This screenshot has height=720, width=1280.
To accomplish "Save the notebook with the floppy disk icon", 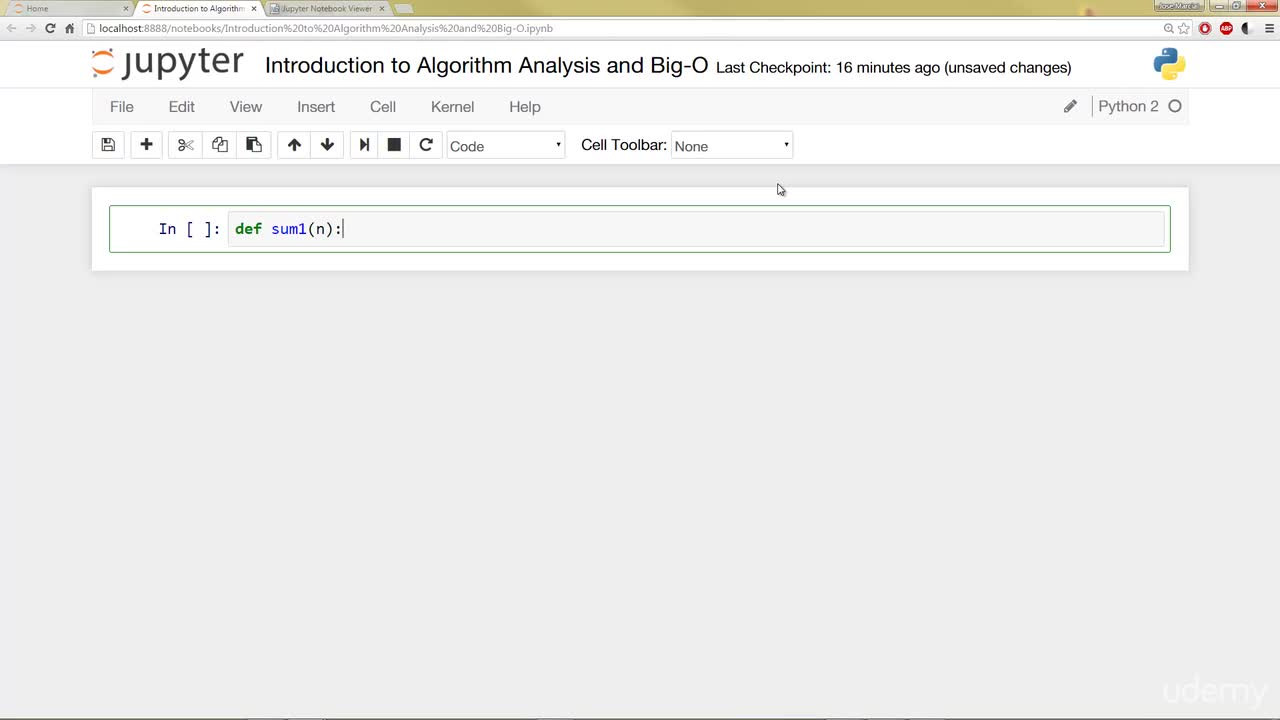I will point(108,145).
